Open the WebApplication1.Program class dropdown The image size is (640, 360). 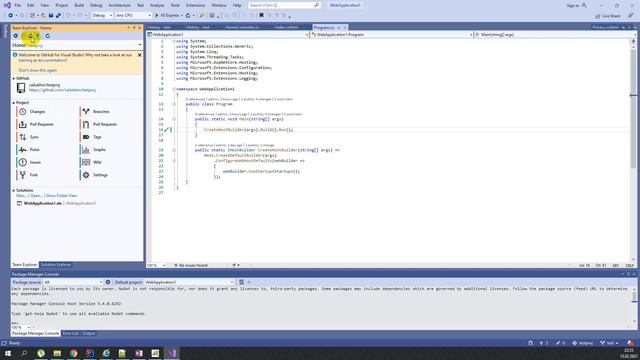(x=392, y=35)
